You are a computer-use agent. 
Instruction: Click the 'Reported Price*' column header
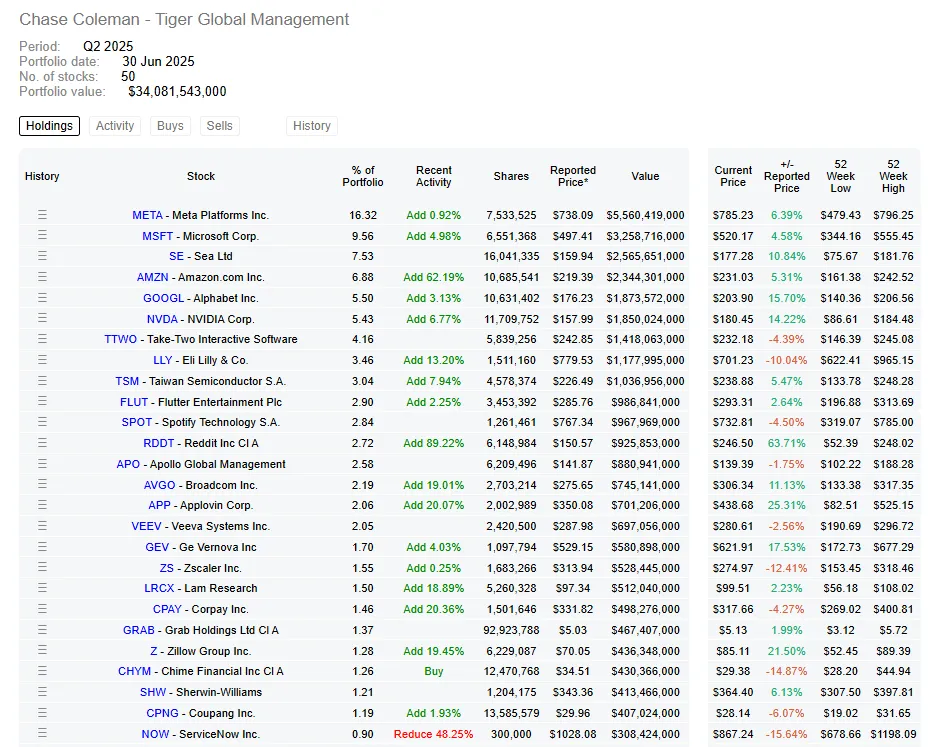(573, 176)
